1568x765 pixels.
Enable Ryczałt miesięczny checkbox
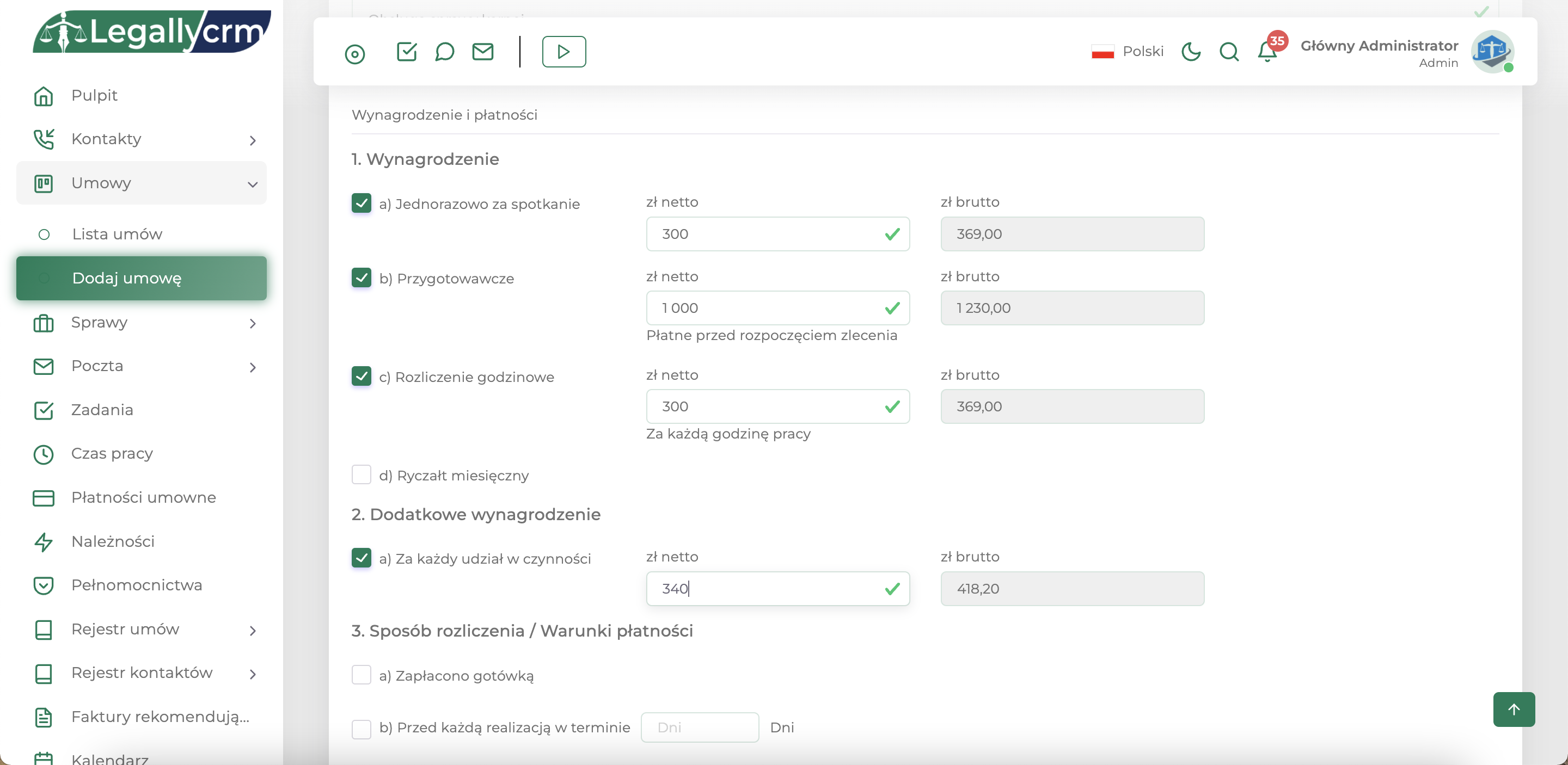pyautogui.click(x=362, y=474)
